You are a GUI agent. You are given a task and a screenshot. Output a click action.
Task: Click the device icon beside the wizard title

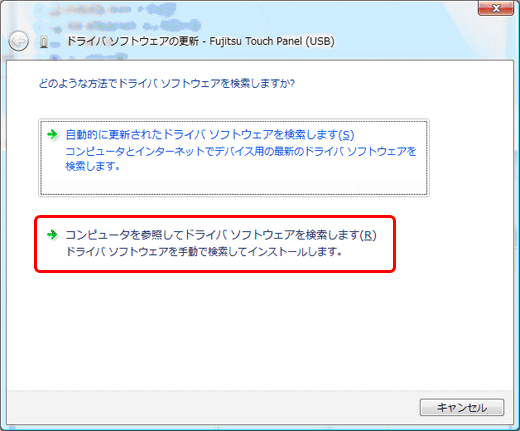click(44, 42)
